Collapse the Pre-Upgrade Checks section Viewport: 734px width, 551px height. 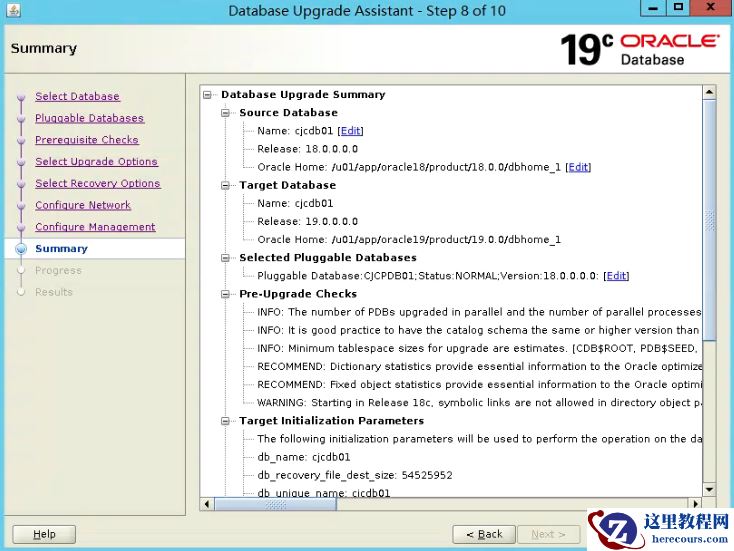click(226, 294)
